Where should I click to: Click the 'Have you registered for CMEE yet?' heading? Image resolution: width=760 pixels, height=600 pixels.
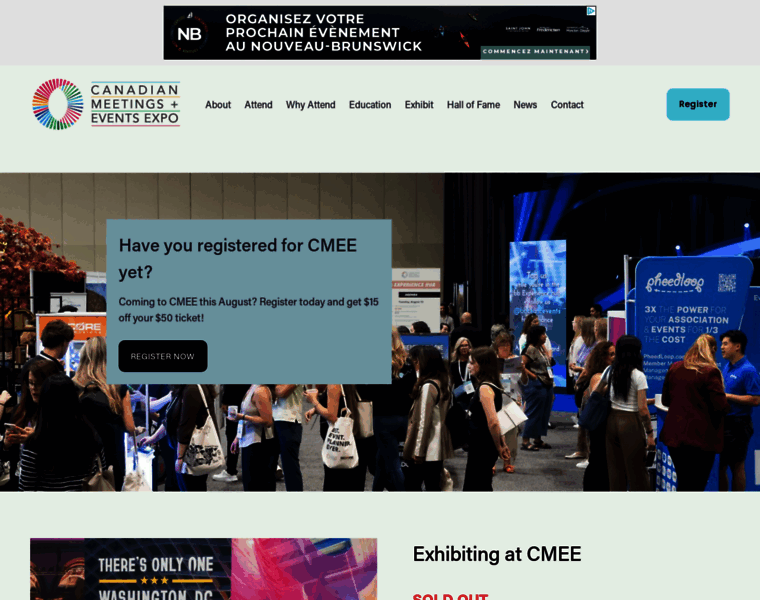tap(238, 258)
